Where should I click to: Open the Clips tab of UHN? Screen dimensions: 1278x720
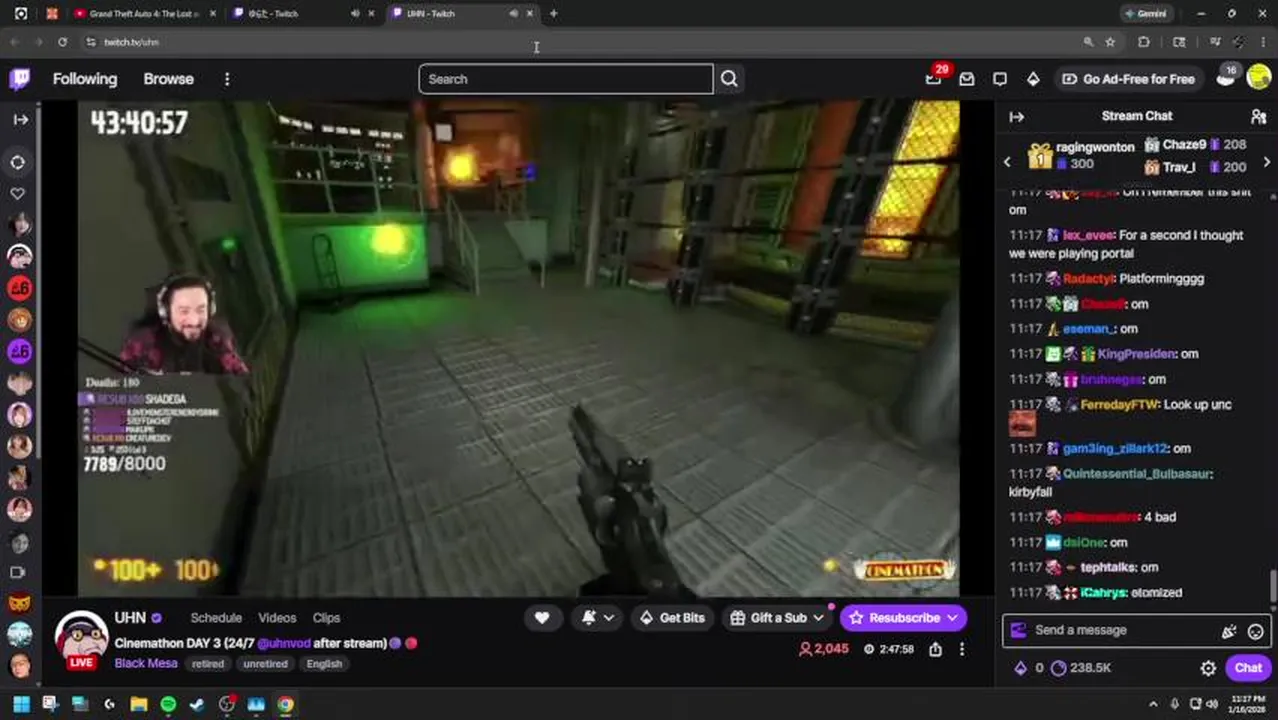click(326, 618)
